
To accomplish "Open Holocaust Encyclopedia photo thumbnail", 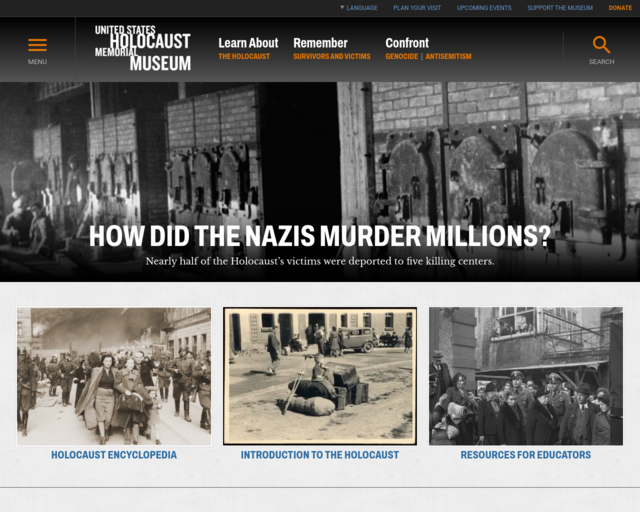I will [114, 376].
